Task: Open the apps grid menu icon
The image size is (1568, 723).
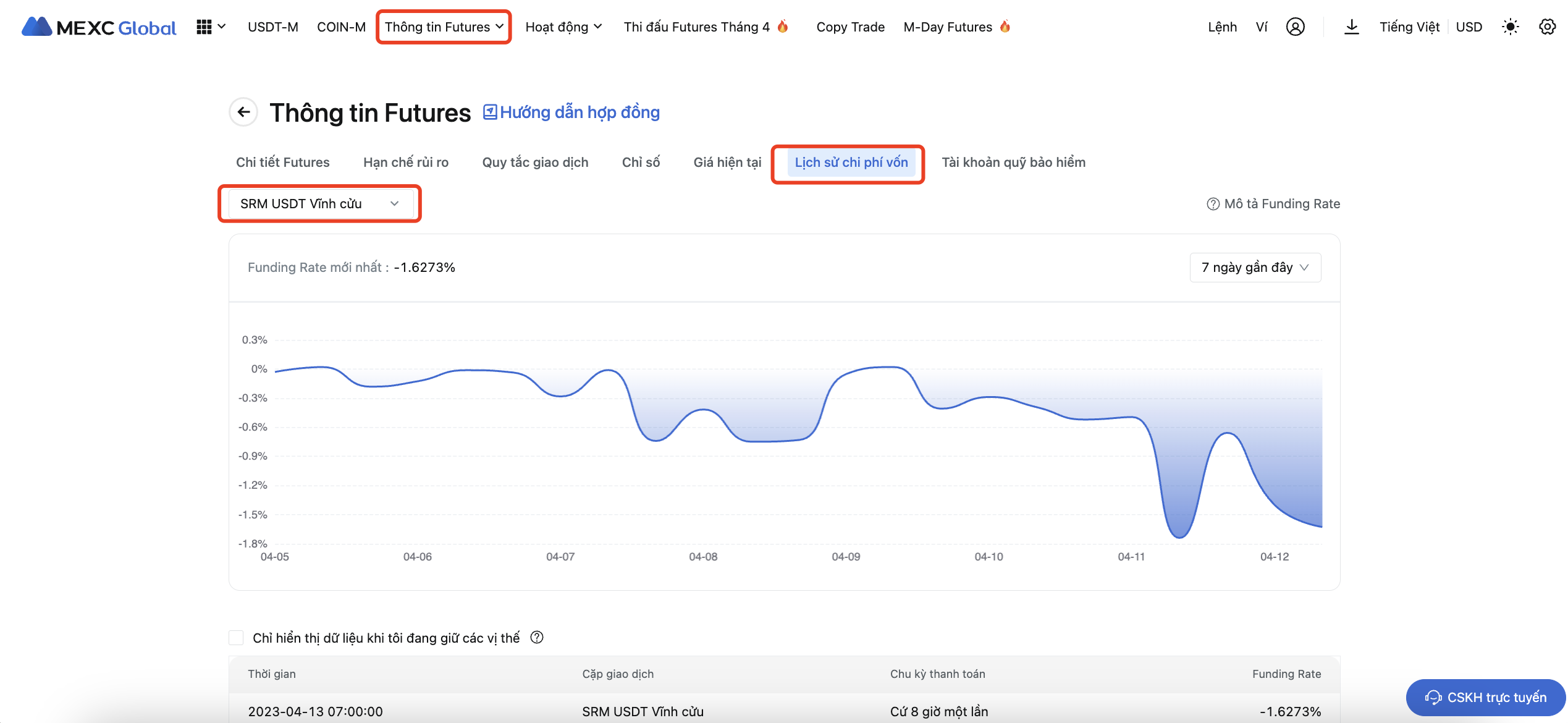Action: pos(204,27)
